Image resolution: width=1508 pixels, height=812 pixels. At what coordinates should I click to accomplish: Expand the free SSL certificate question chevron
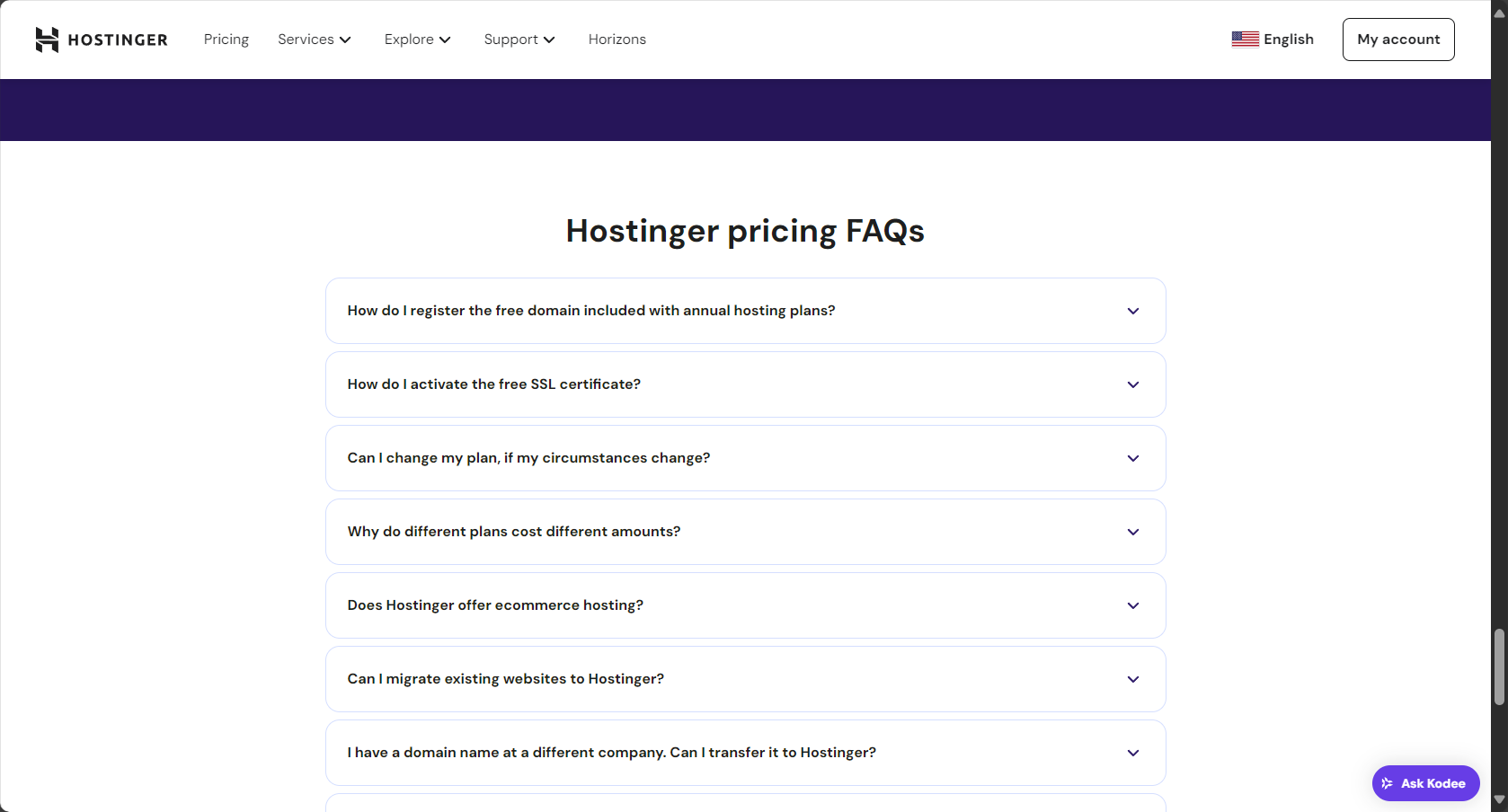coord(1133,384)
